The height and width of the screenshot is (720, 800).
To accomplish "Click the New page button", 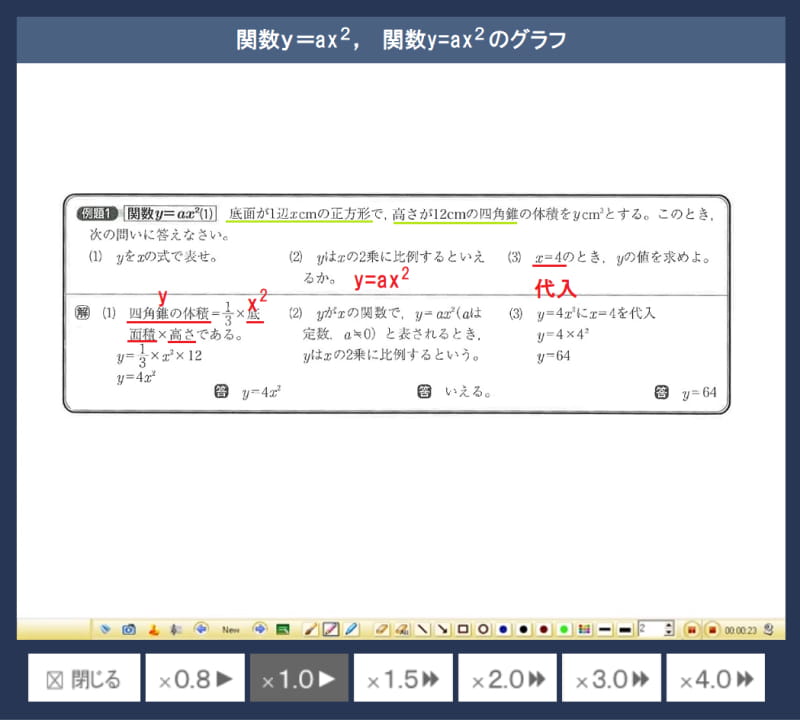I will click(231, 630).
